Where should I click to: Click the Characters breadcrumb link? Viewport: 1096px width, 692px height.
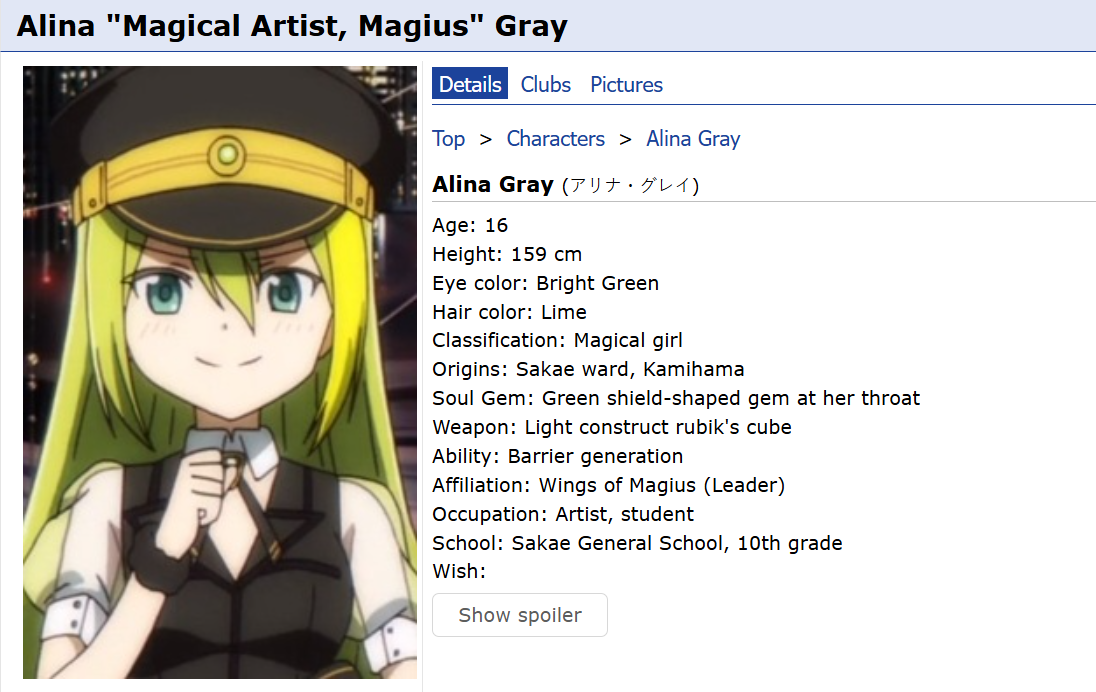556,139
